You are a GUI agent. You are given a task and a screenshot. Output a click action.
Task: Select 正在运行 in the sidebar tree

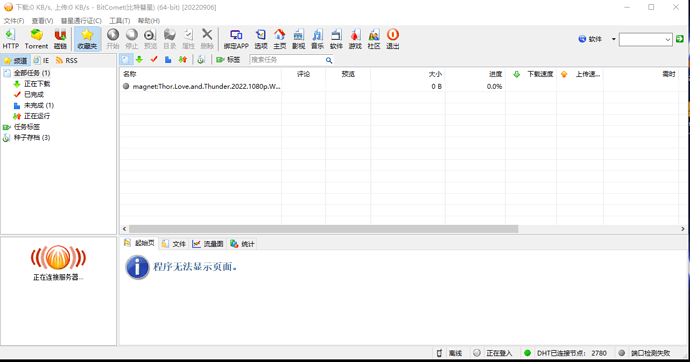(x=37, y=116)
